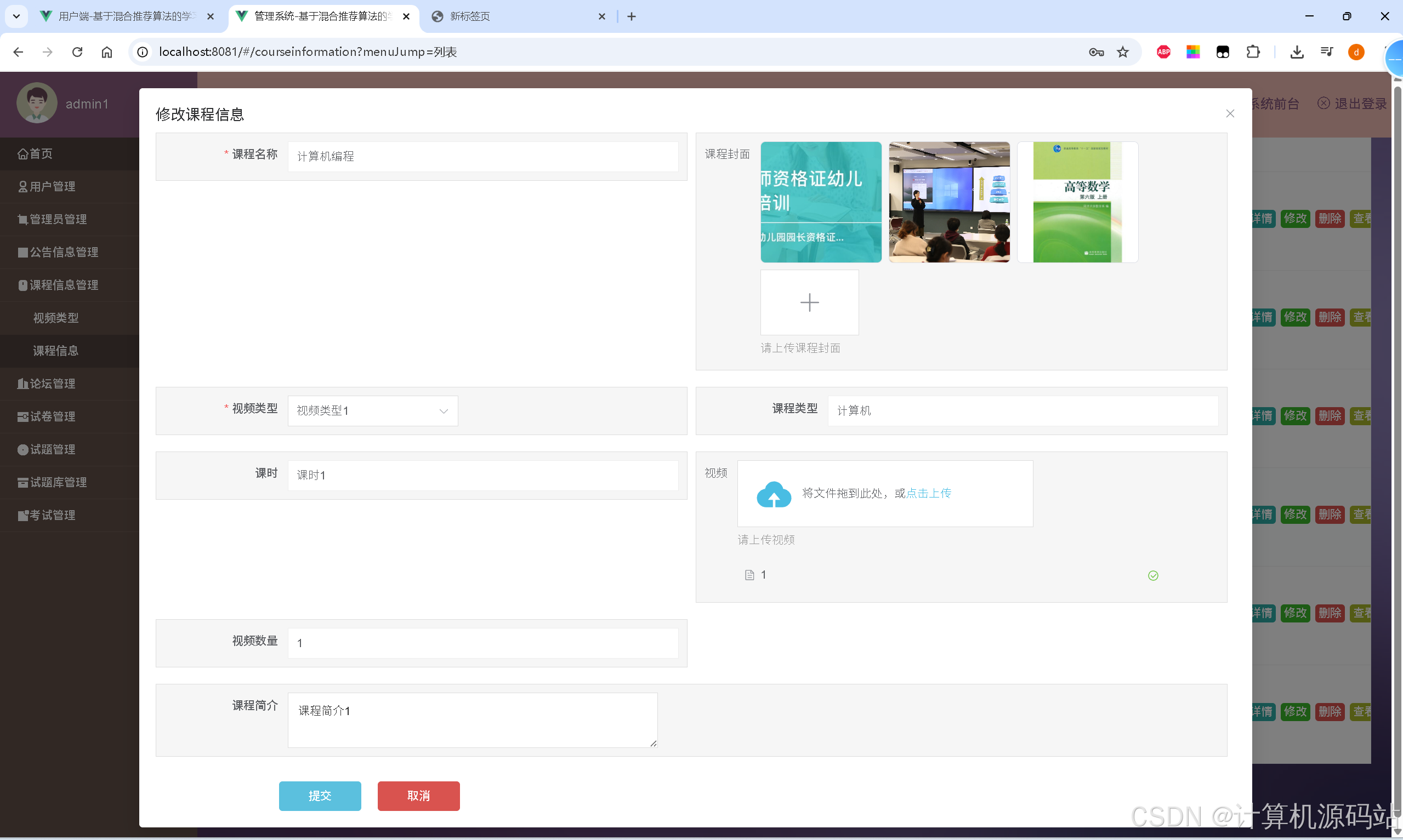
Task: Open the browser extensions puzzle icon
Action: 1253,52
